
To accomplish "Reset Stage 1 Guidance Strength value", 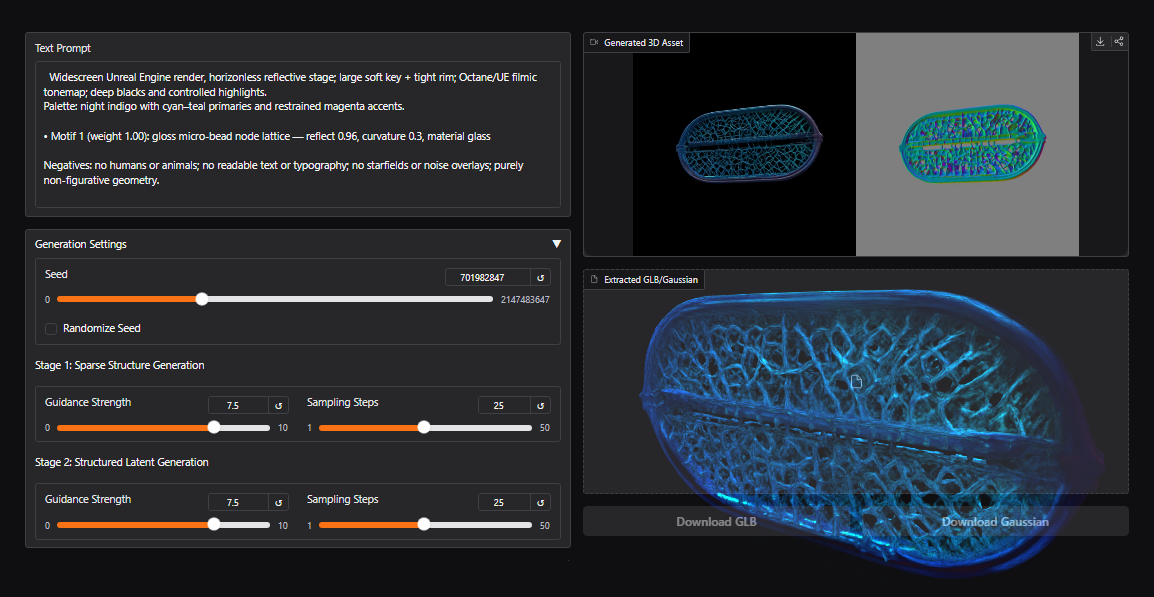I will pos(279,405).
